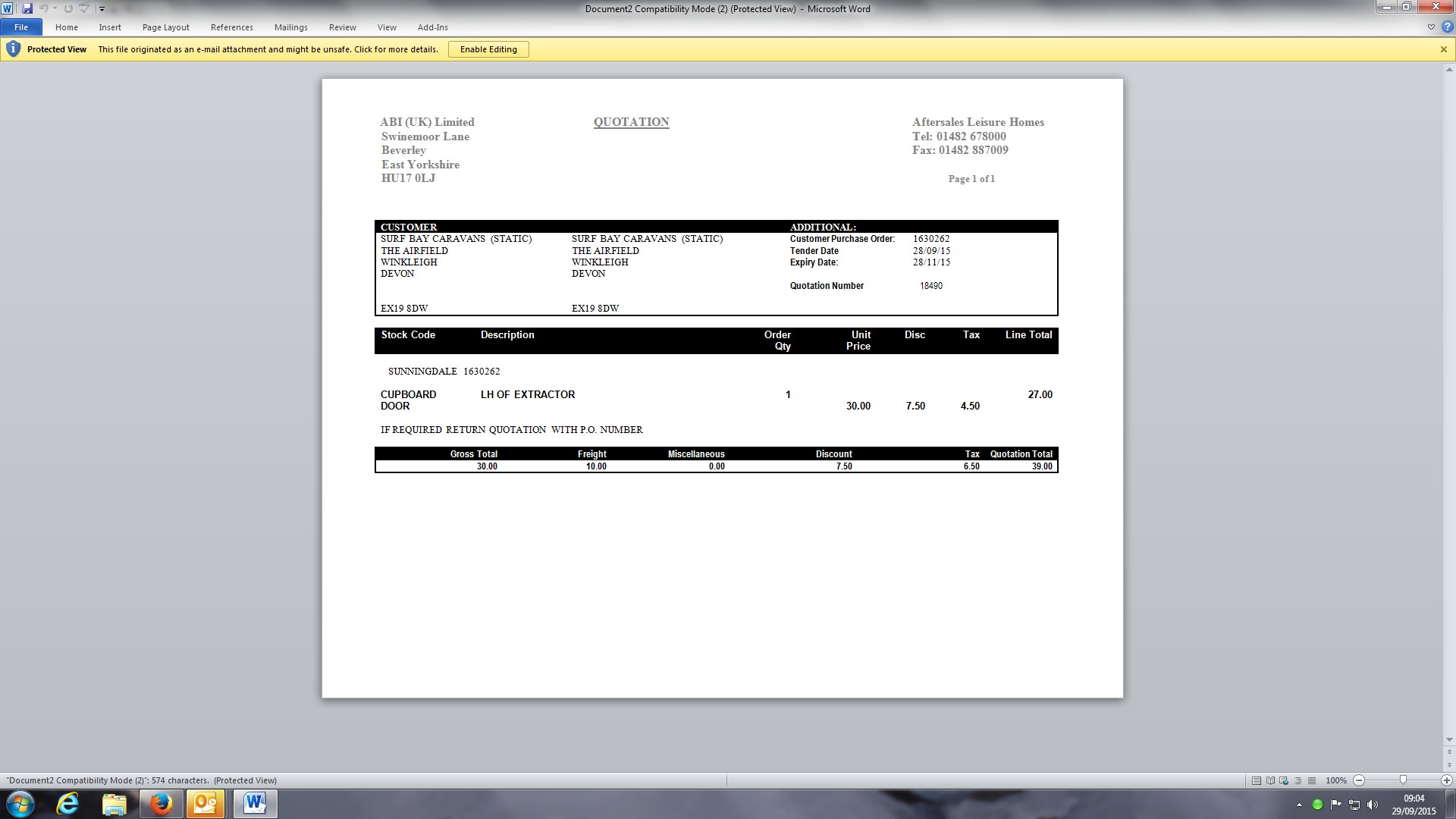Click the Save icon in Quick Access Toolbar

click(x=27, y=8)
